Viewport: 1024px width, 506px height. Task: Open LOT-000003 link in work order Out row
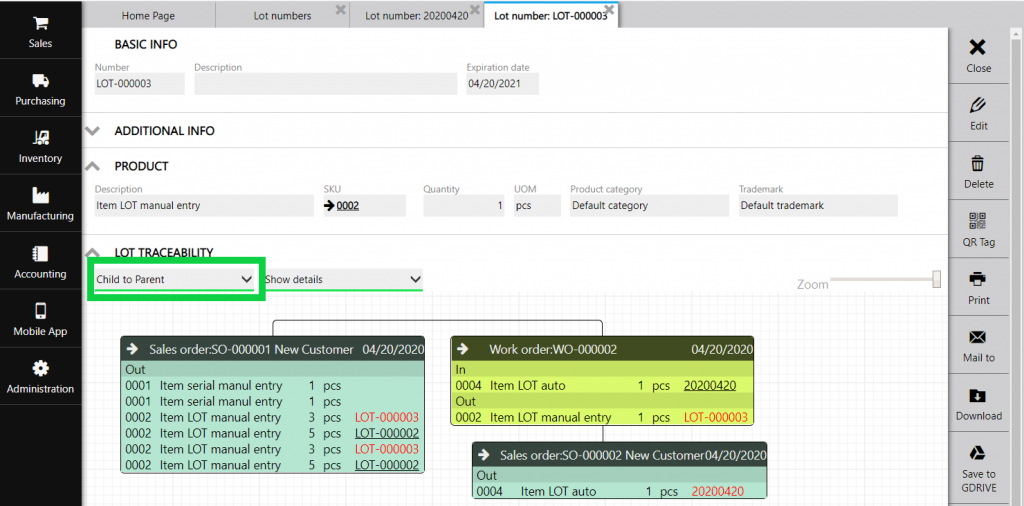coord(715,418)
